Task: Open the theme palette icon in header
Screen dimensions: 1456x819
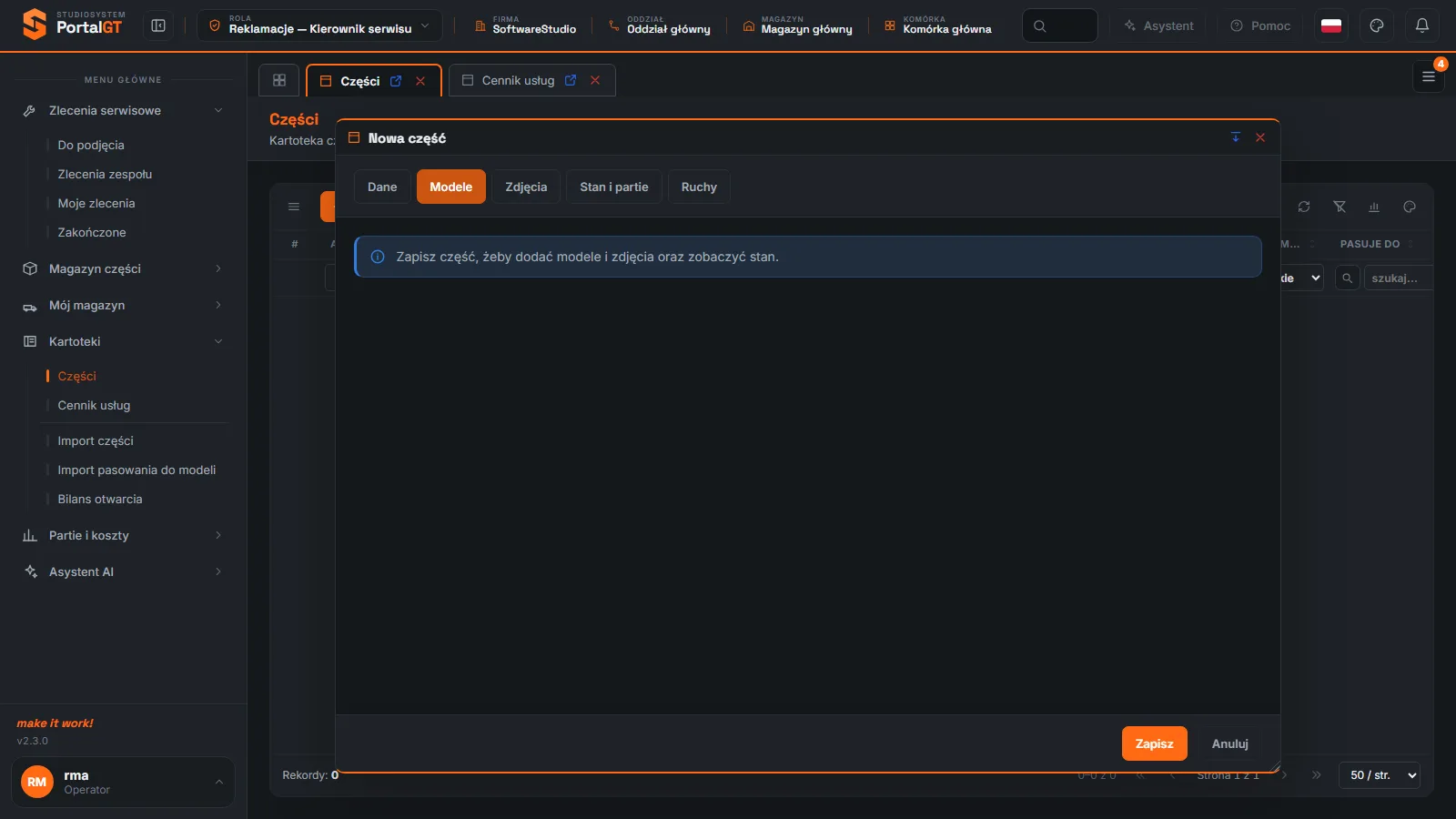Action: click(x=1377, y=25)
